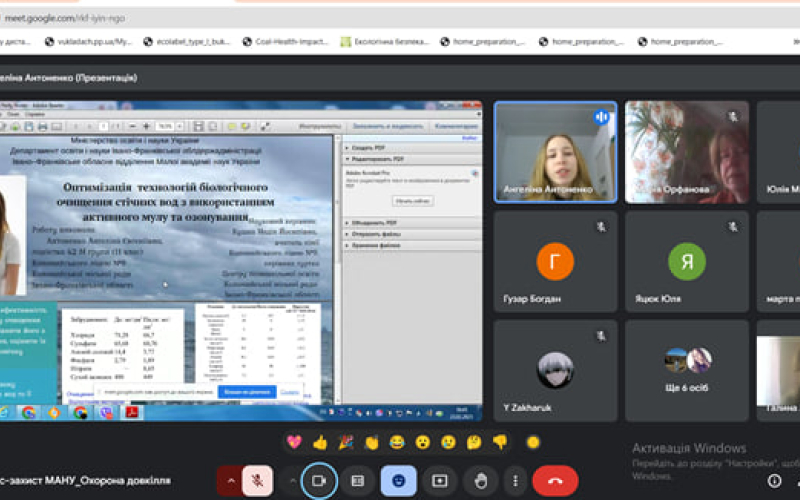Expand the Хранение файлов panel

coord(411,245)
